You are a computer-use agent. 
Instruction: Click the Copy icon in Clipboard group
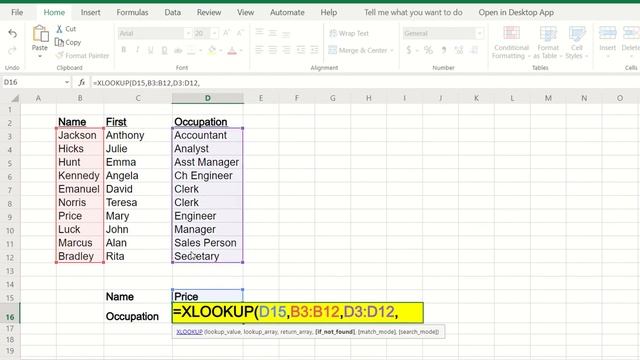click(59, 42)
